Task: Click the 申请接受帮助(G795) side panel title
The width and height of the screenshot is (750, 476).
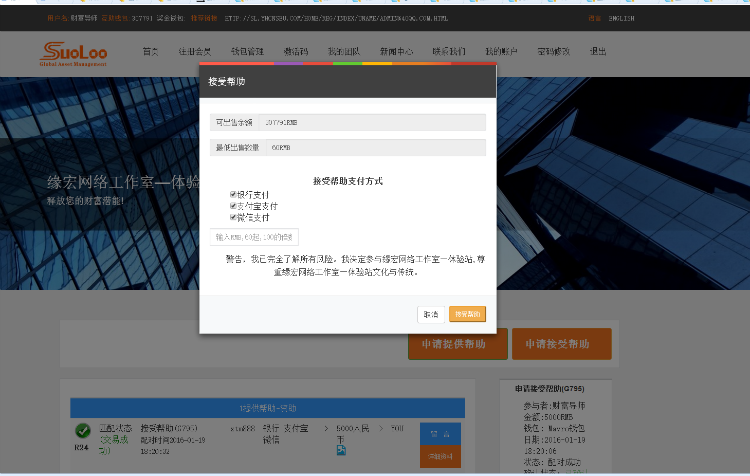Action: 550,388
